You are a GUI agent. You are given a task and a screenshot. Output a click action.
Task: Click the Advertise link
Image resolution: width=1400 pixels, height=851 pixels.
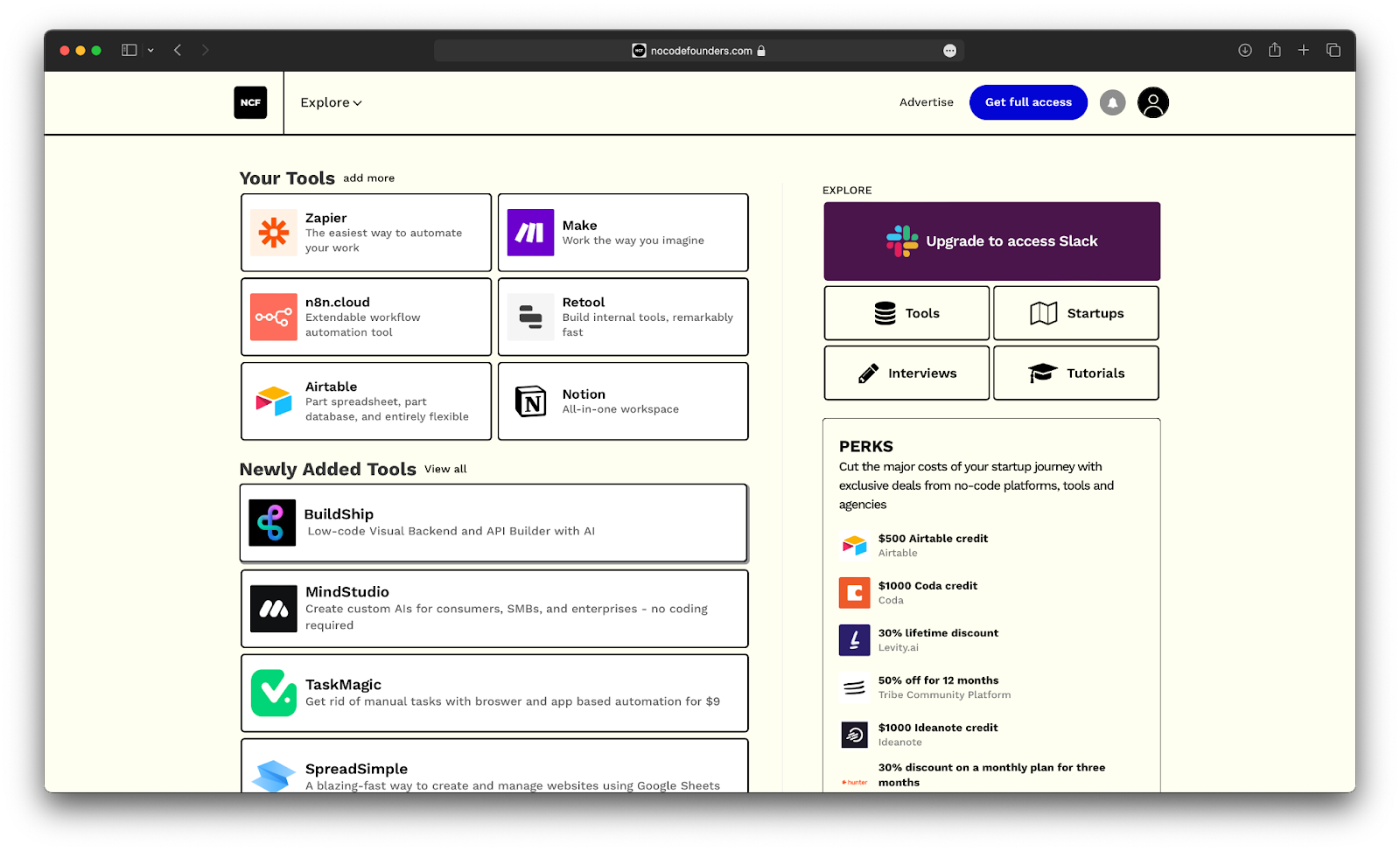[927, 102]
